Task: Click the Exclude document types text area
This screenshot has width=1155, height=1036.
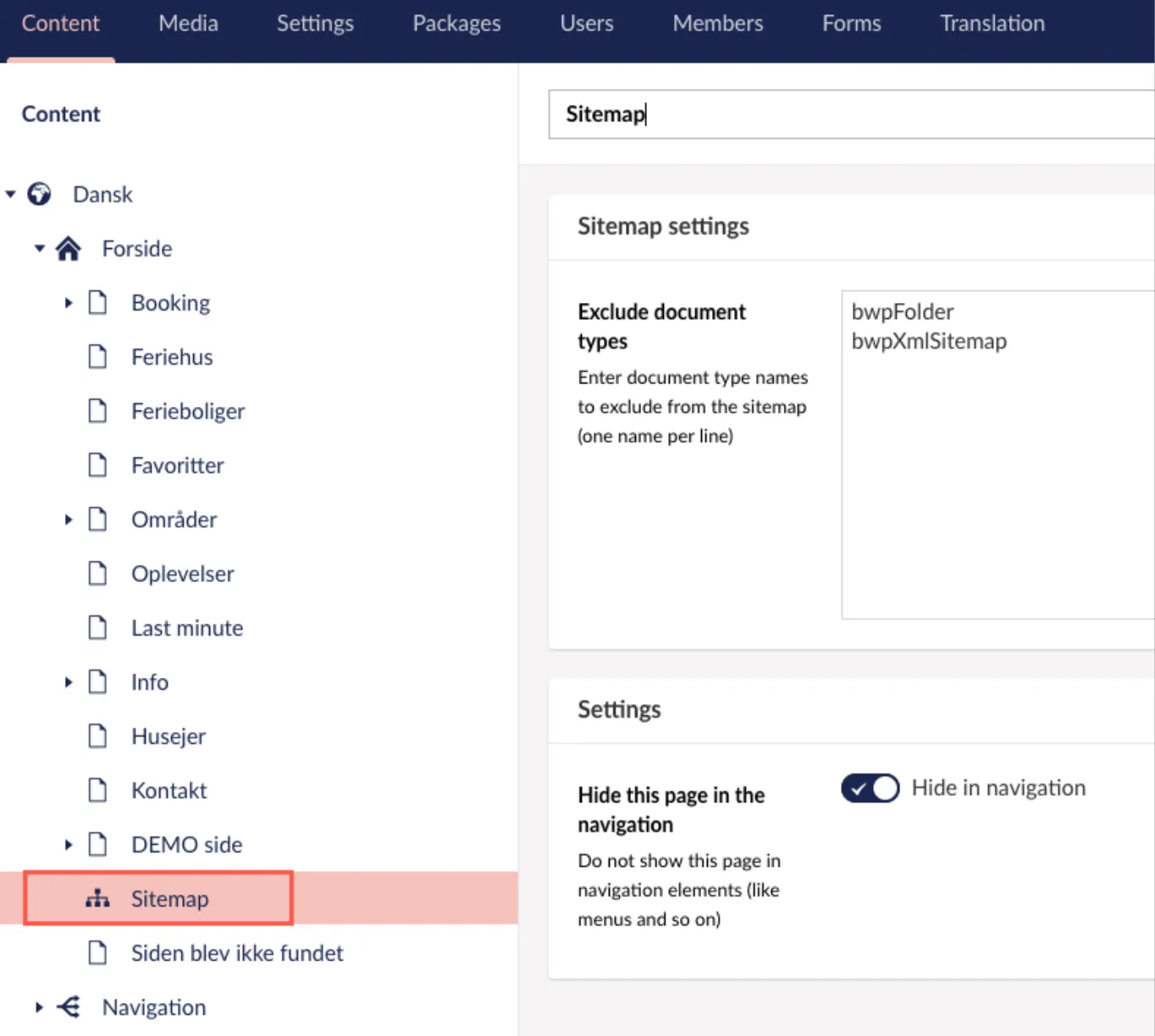Action: (997, 455)
